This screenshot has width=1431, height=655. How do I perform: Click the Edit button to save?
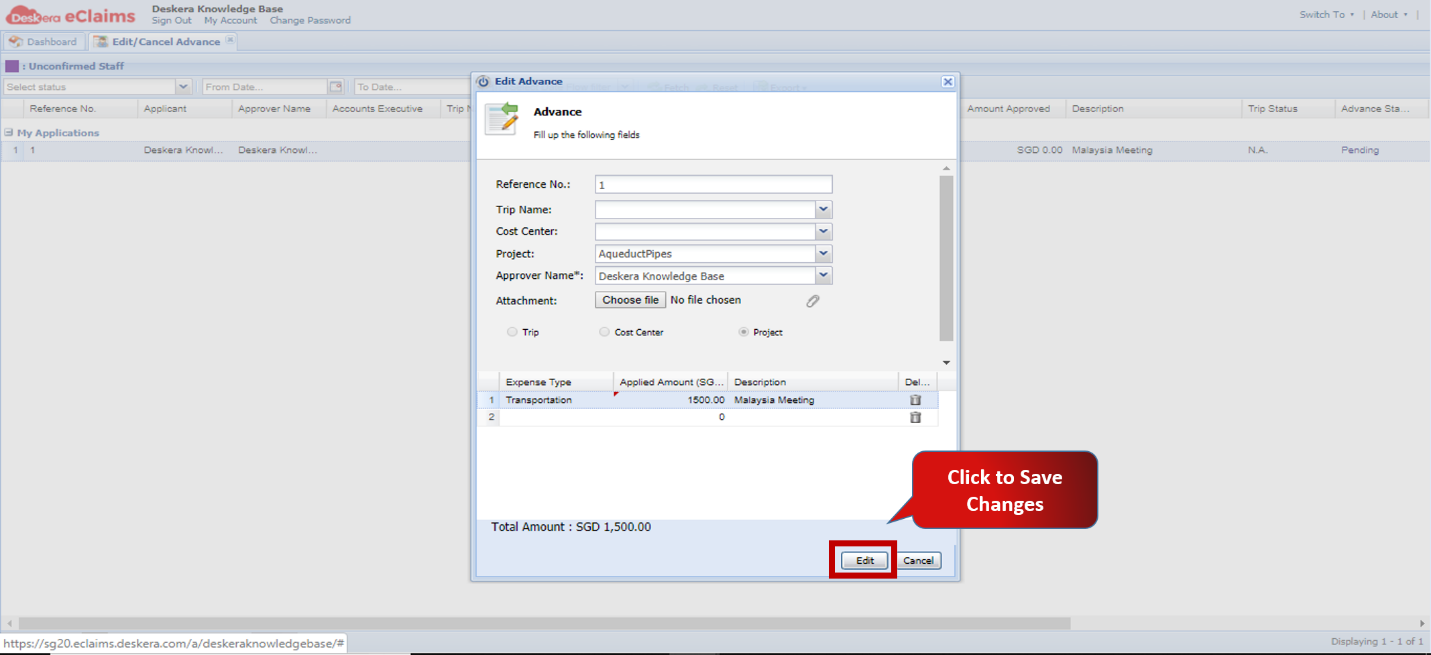865,561
